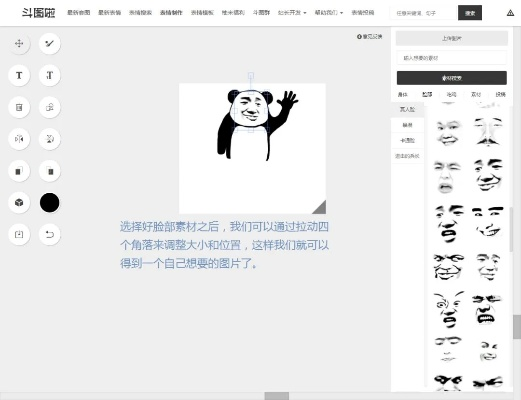
Task: Click the delete trash can tool
Action: click(19, 107)
